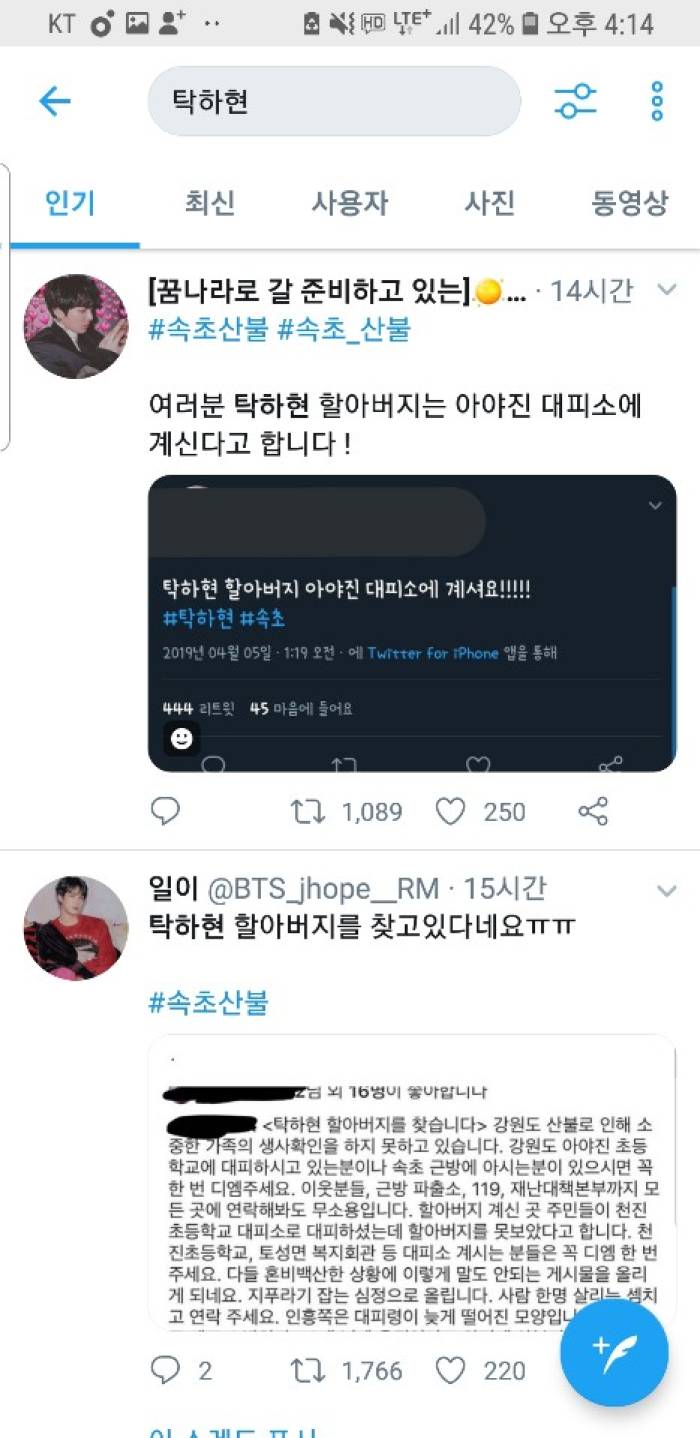Expand options chevron on 일이's tweet
Viewport: 700px width, 1438px height.
[665, 889]
